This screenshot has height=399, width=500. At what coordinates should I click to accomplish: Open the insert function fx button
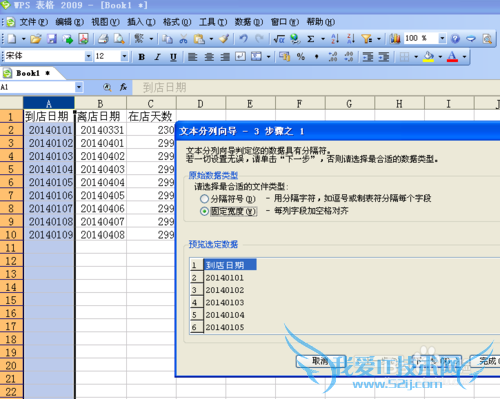(x=123, y=87)
